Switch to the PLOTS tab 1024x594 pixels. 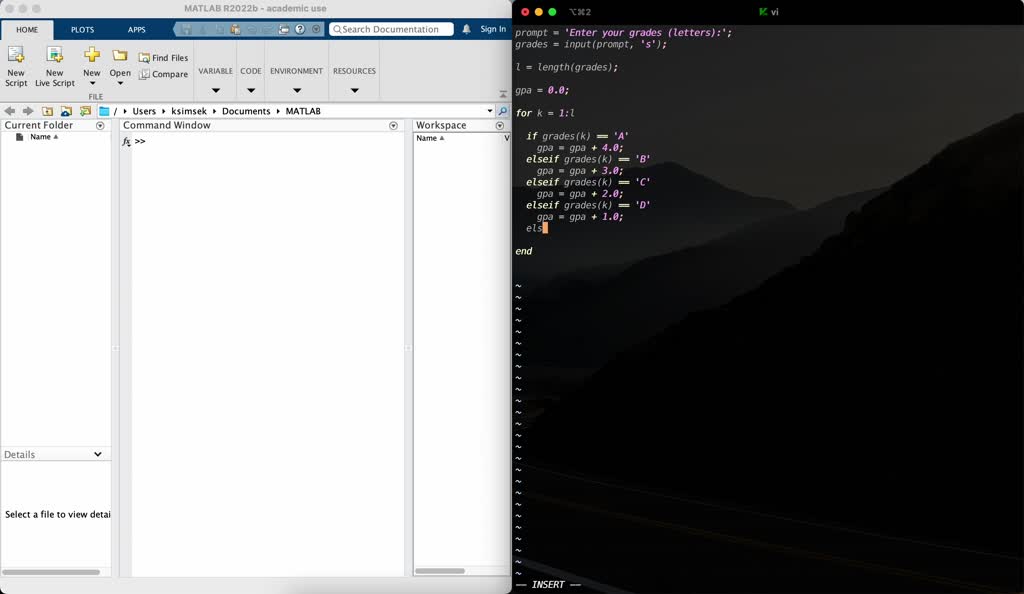coord(82,29)
